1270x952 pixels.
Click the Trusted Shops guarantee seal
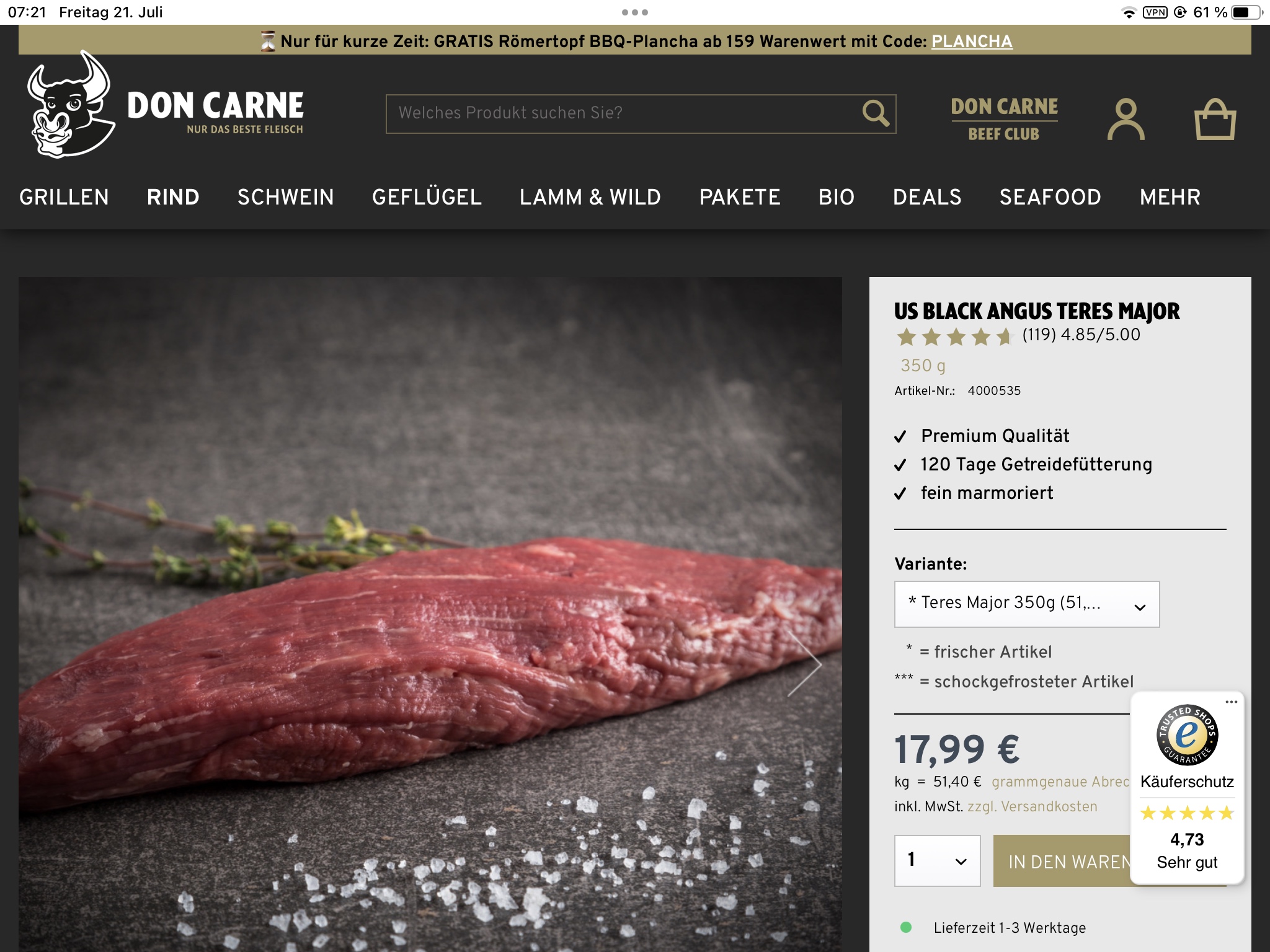1187,735
